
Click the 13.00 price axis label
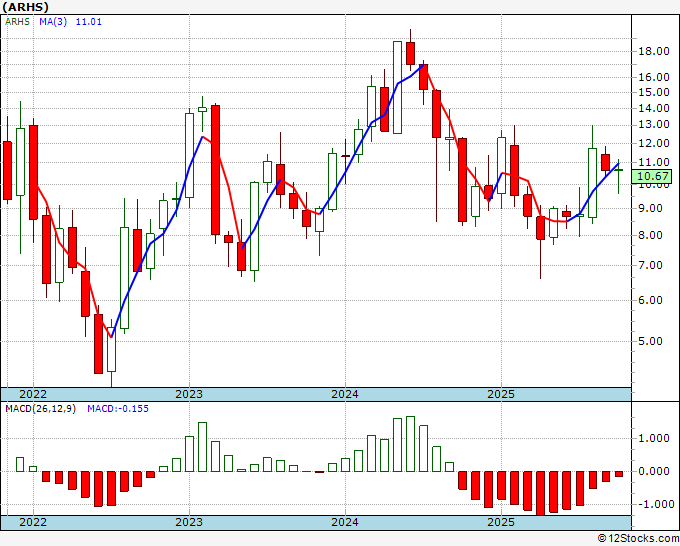point(654,124)
